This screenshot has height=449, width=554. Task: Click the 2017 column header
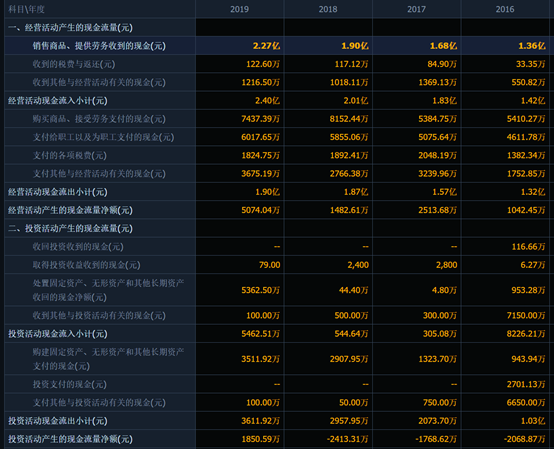click(416, 9)
